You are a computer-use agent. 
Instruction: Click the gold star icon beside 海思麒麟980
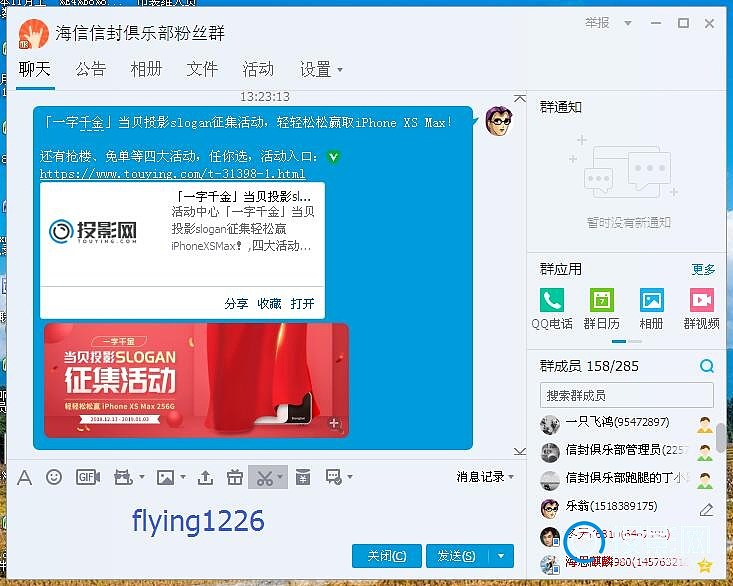[704, 565]
